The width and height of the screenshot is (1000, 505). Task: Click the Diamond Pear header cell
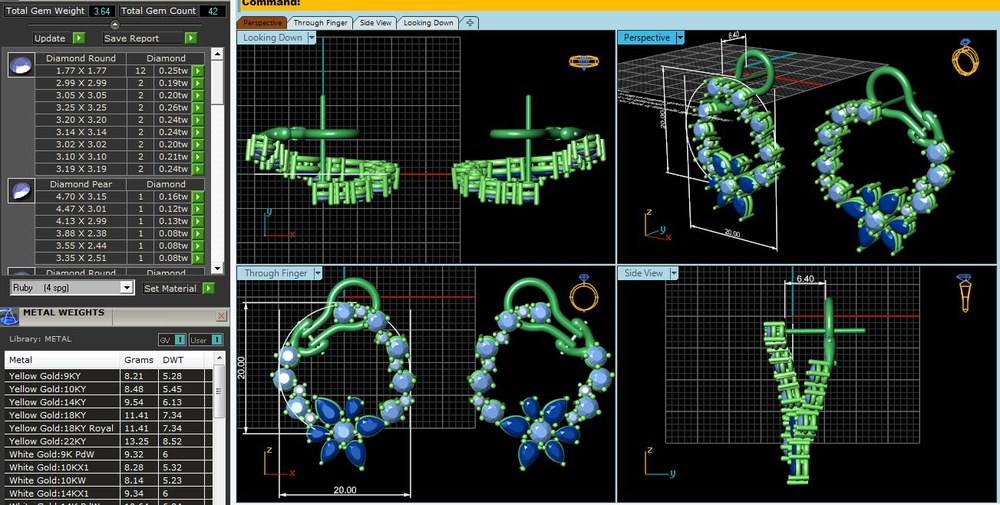coord(80,184)
